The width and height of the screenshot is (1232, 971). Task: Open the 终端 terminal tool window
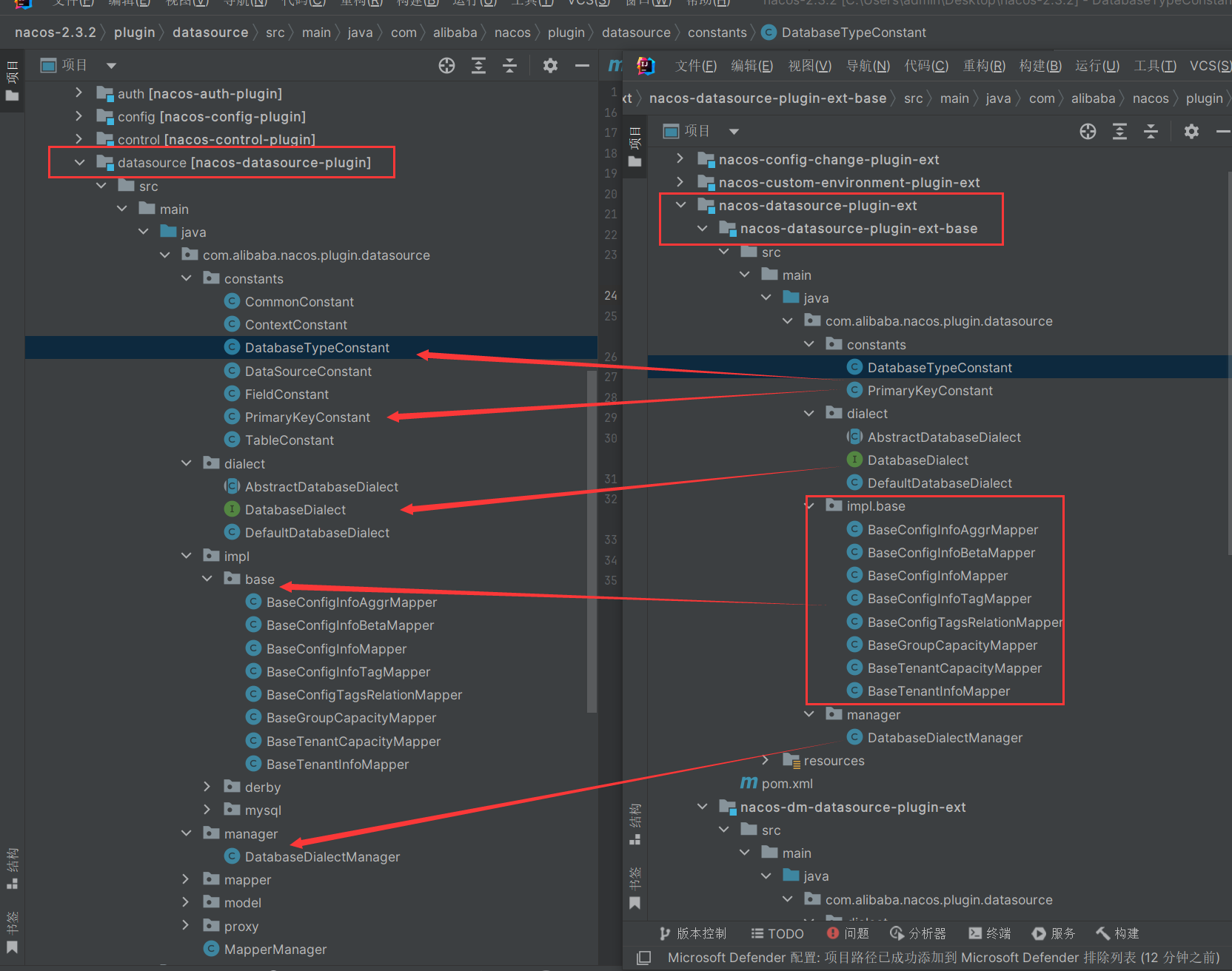(989, 933)
